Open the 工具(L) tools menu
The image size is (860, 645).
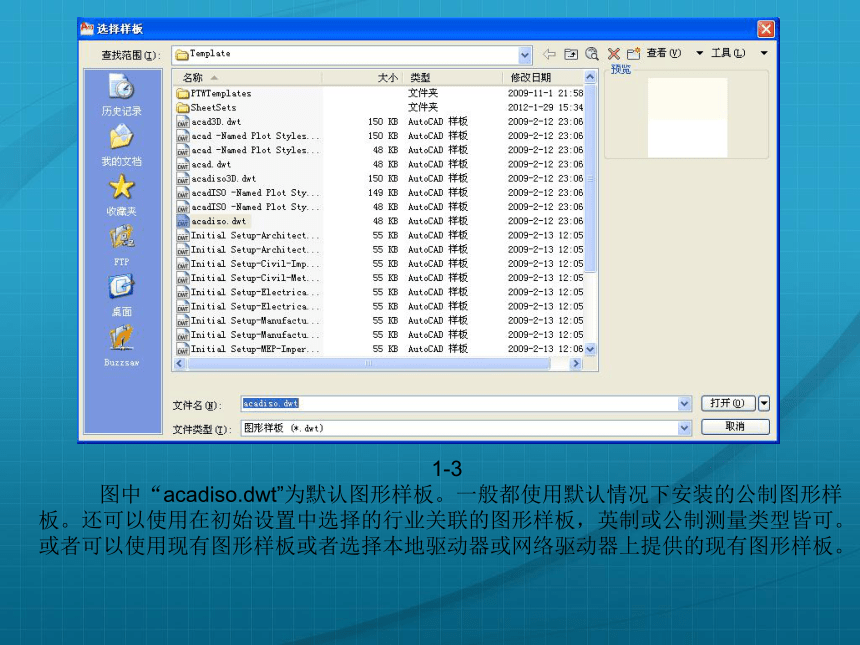click(728, 53)
